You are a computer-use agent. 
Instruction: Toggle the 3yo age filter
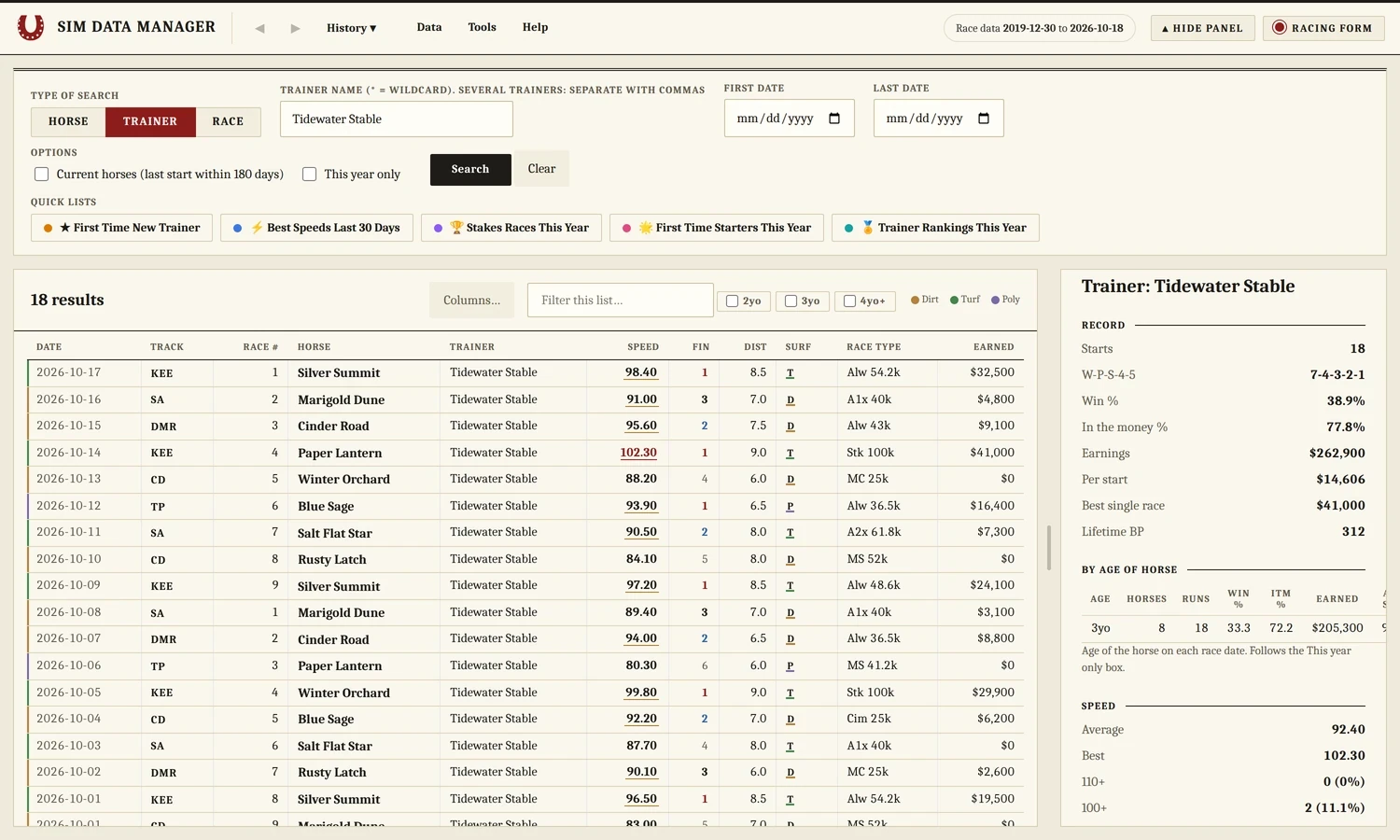pyautogui.click(x=791, y=301)
